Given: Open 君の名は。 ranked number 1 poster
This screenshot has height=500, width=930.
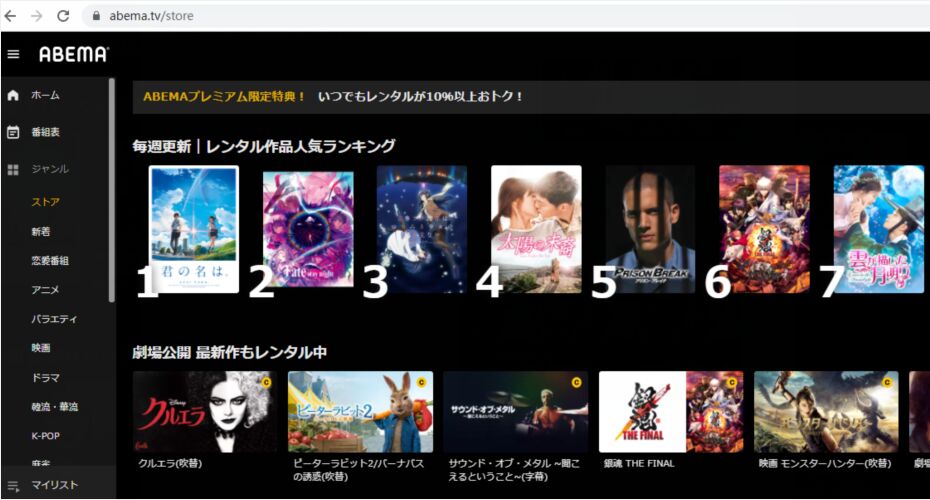Looking at the screenshot, I should click(194, 230).
